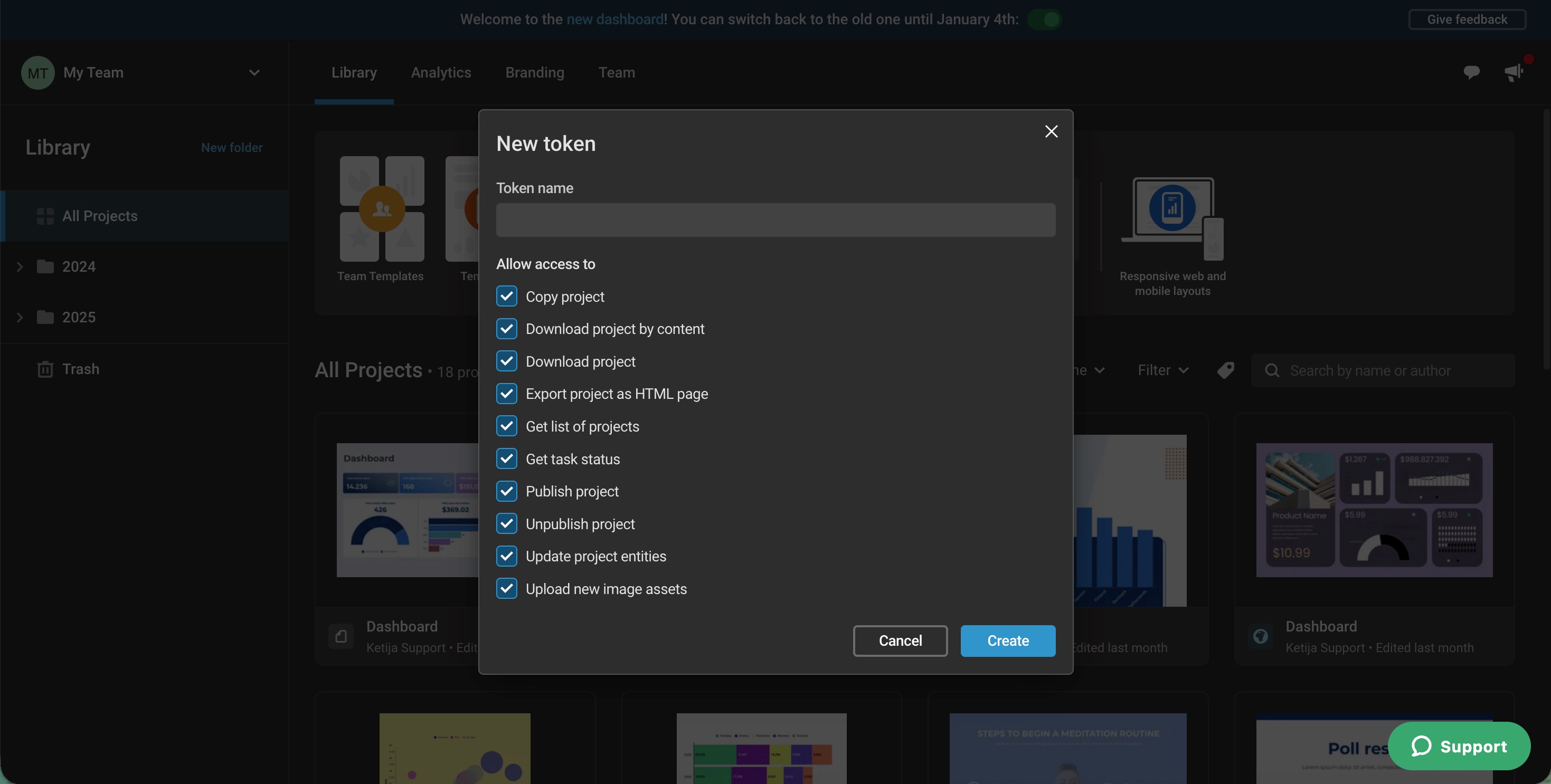Switch to the Analytics tab
Viewport: 1551px width, 784px height.
click(x=441, y=72)
